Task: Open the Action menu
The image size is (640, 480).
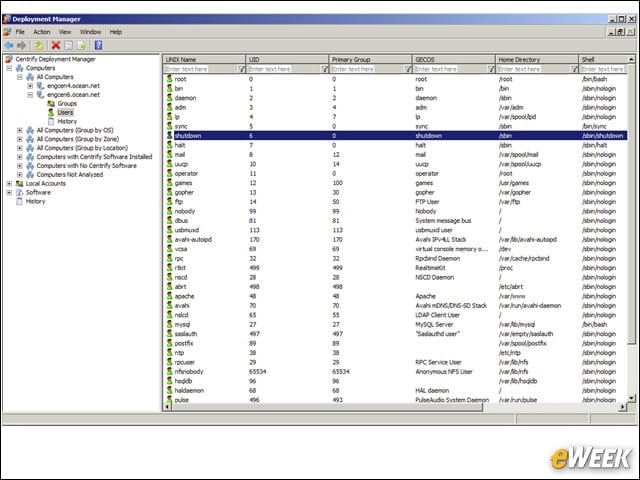Action: (x=42, y=32)
